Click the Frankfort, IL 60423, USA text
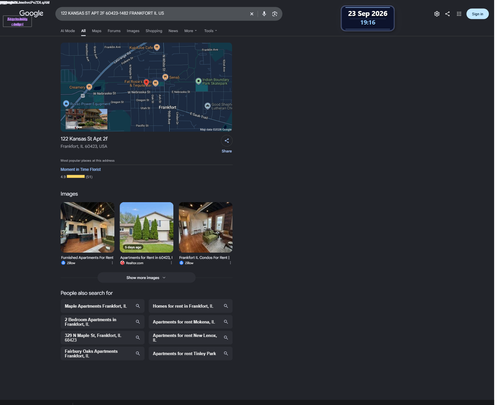Viewport: 500px width, 405px height. pos(84,146)
